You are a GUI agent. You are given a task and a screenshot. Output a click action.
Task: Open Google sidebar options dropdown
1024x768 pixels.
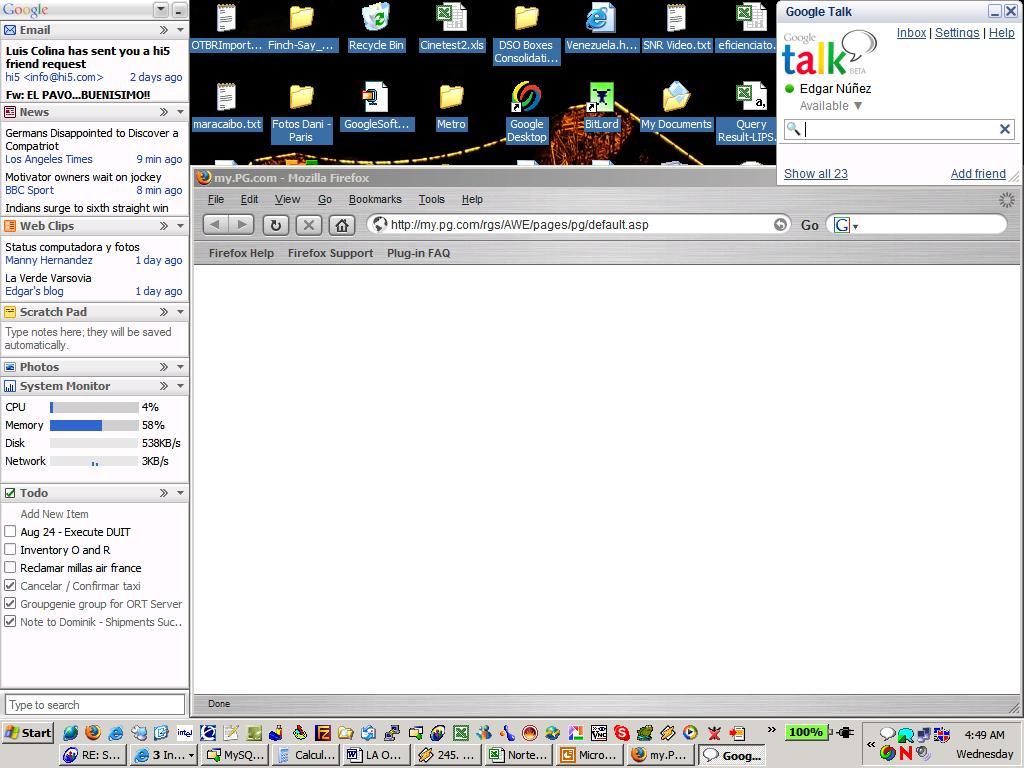(161, 10)
